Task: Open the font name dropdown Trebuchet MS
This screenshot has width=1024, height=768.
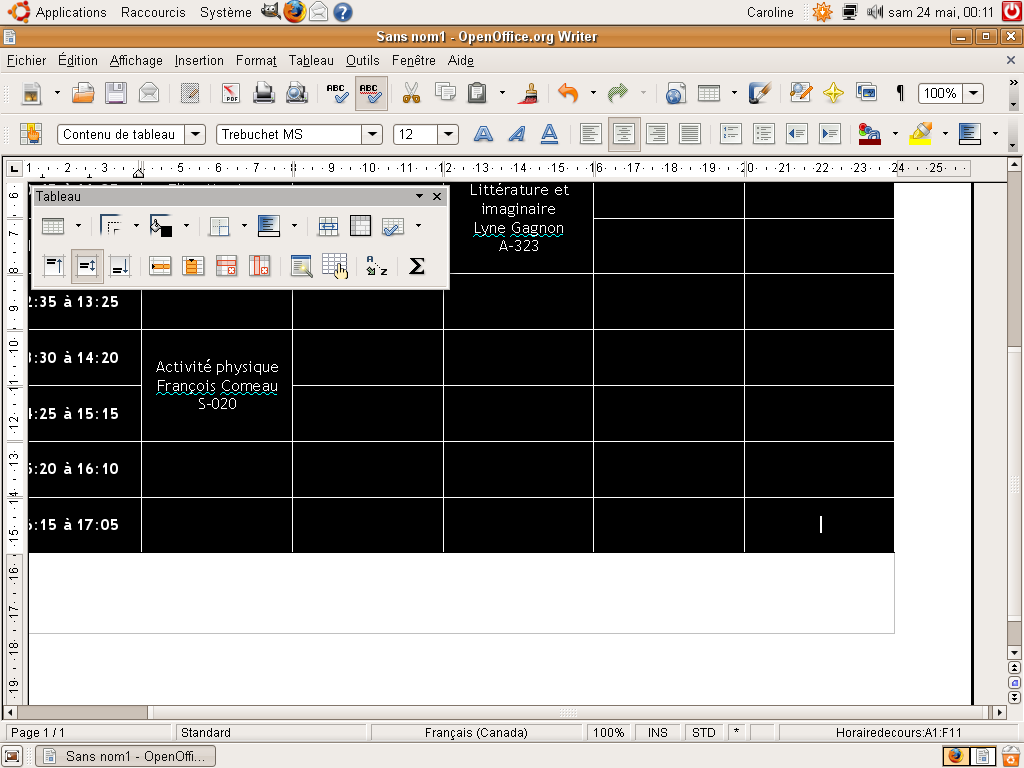Action: (x=372, y=134)
